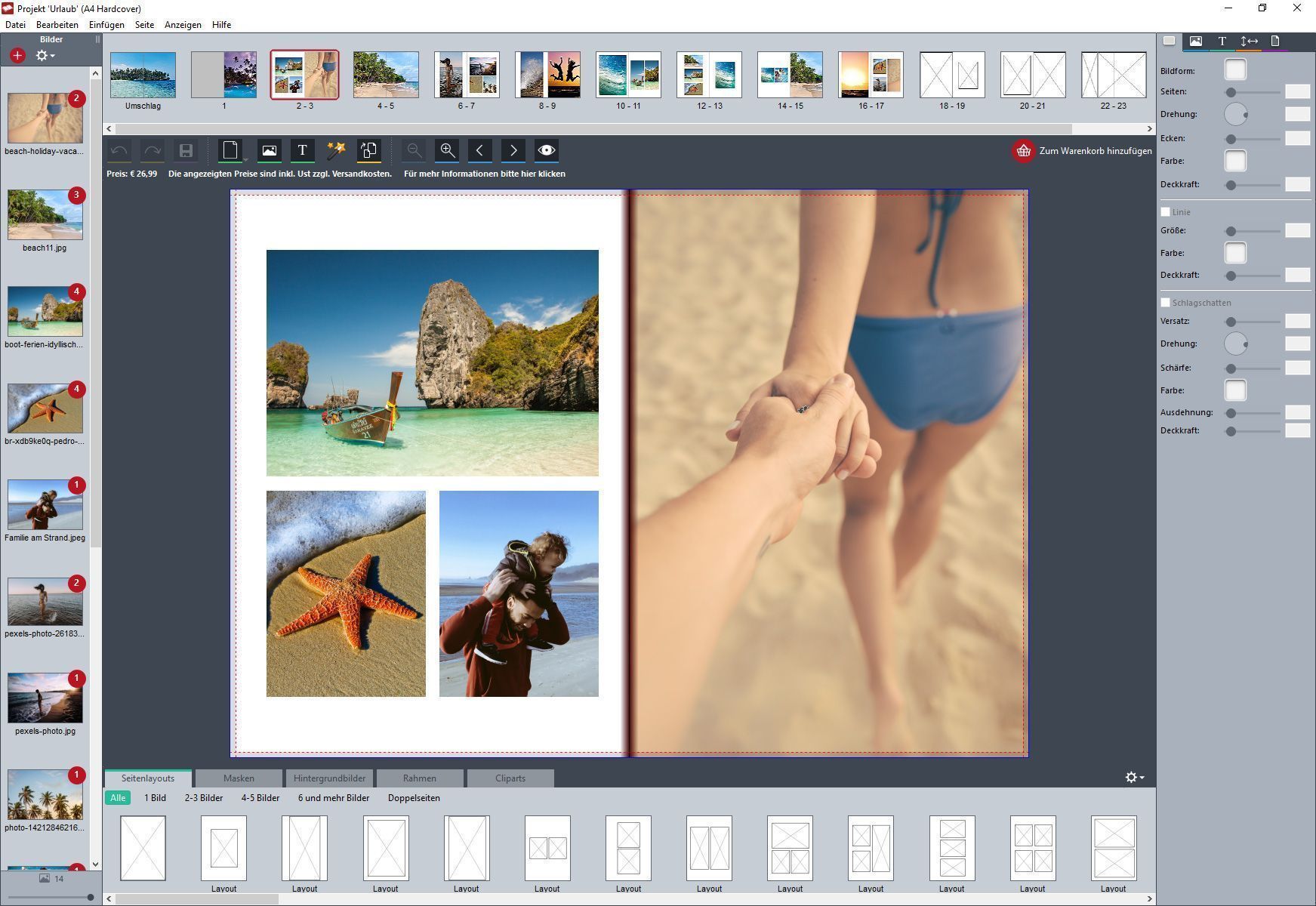Click the shape Drehung rotation dial
This screenshot has width=1316, height=906.
1235,115
